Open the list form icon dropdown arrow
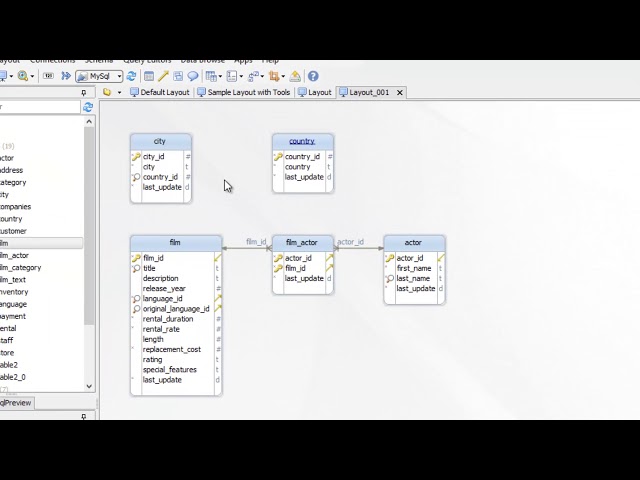This screenshot has height=480, width=640. click(241, 76)
